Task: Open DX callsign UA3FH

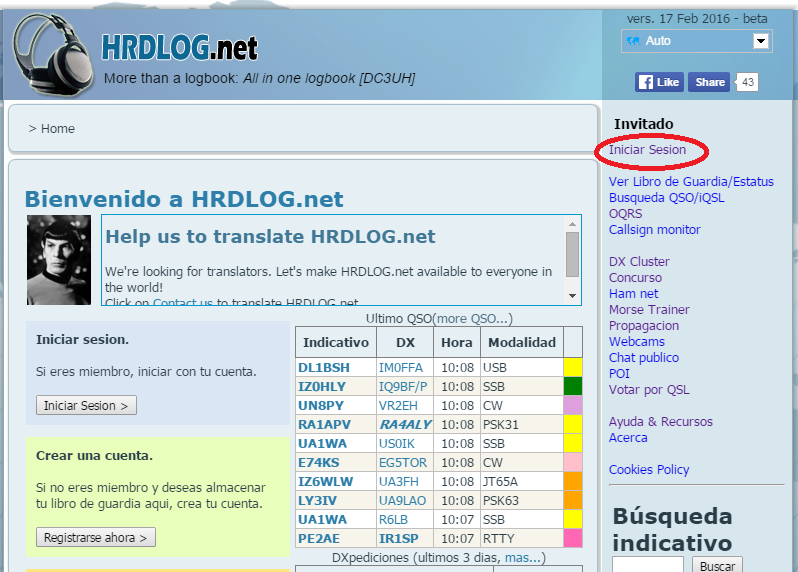Action: pyautogui.click(x=398, y=481)
